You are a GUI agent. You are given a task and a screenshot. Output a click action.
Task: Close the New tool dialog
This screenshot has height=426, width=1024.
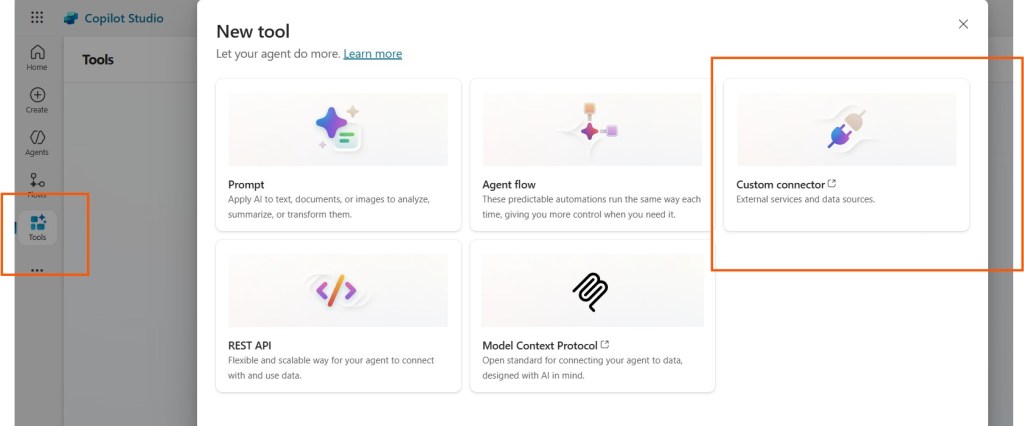pyautogui.click(x=963, y=24)
